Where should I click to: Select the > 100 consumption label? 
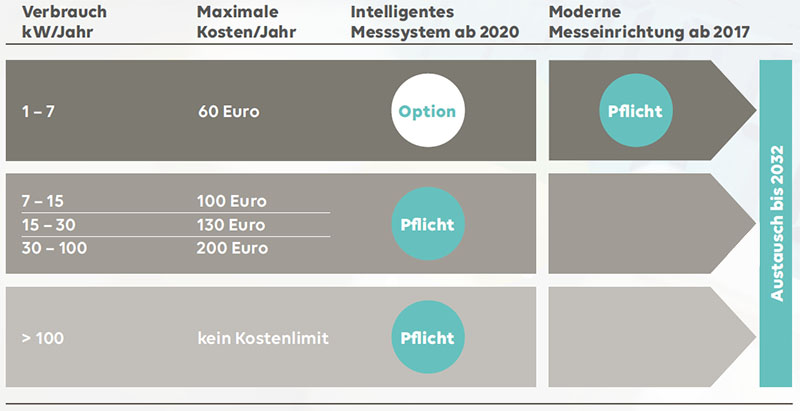click(43, 338)
